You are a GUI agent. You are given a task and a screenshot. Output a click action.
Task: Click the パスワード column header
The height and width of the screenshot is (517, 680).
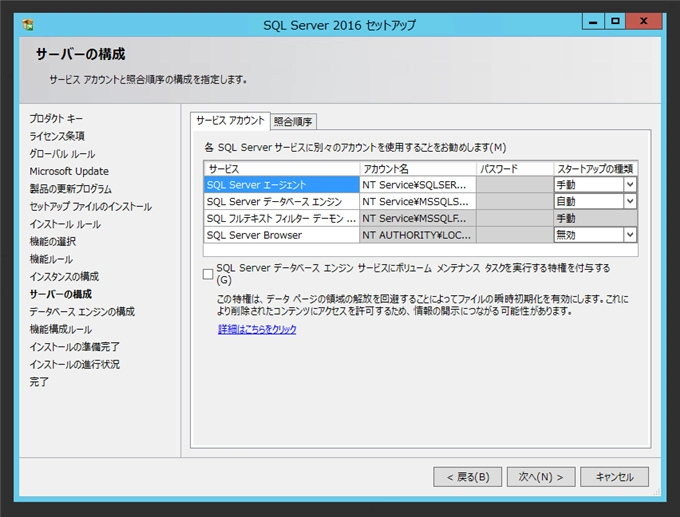(x=515, y=169)
